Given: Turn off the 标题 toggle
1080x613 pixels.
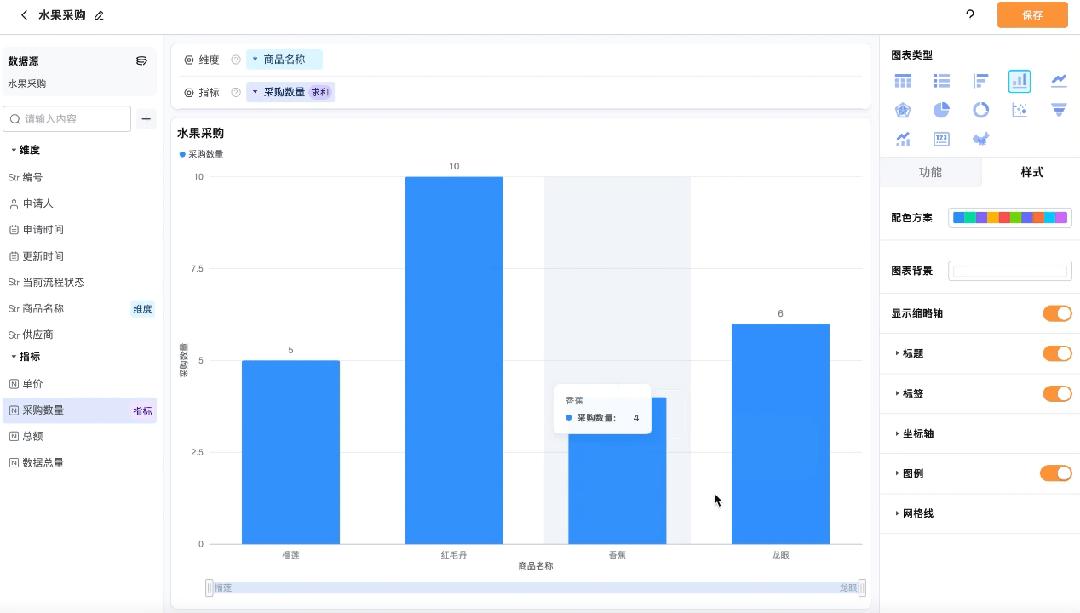Looking at the screenshot, I should 1057,353.
